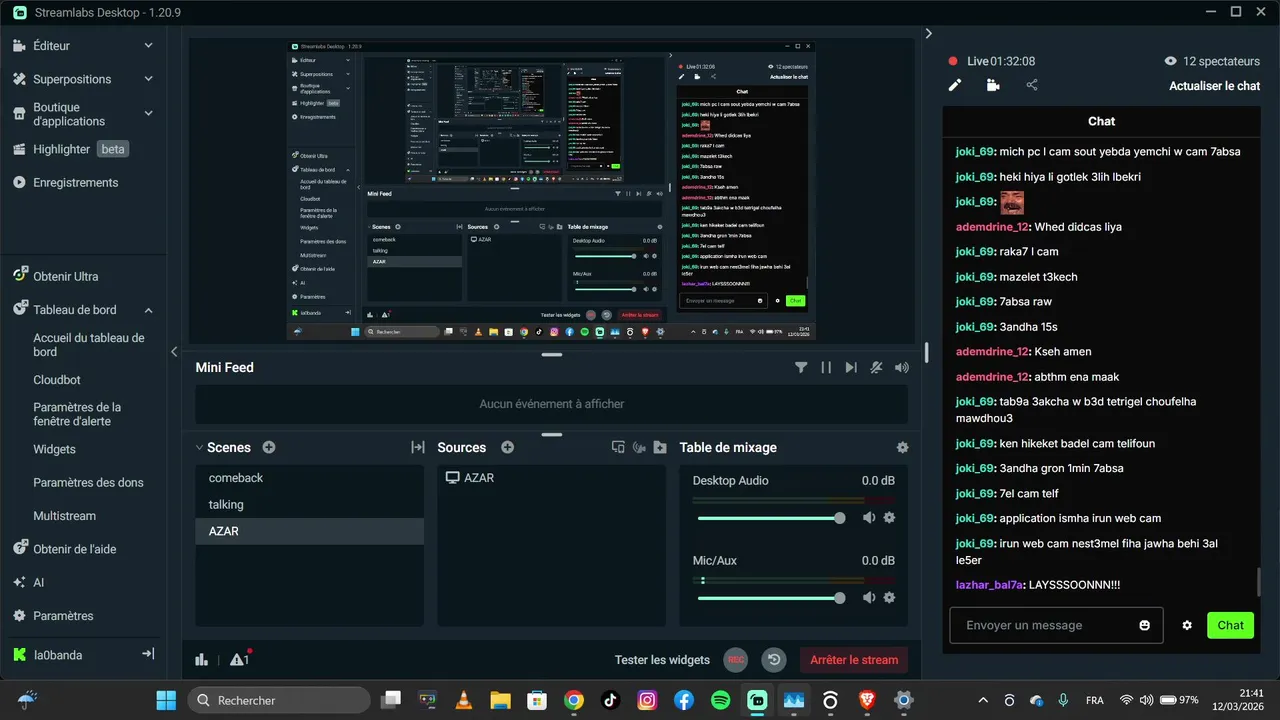This screenshot has height=720, width=1280.
Task: Click the camera icon under Live timer
Action: point(993,85)
